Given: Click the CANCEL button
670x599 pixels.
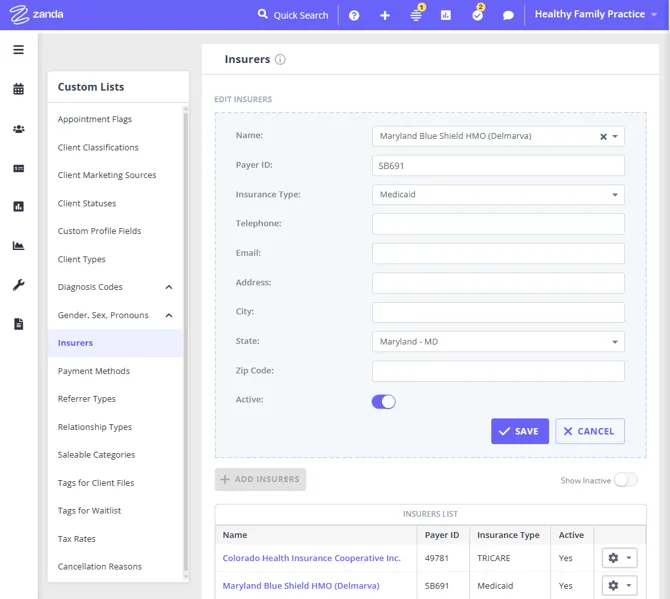Looking at the screenshot, I should (590, 431).
